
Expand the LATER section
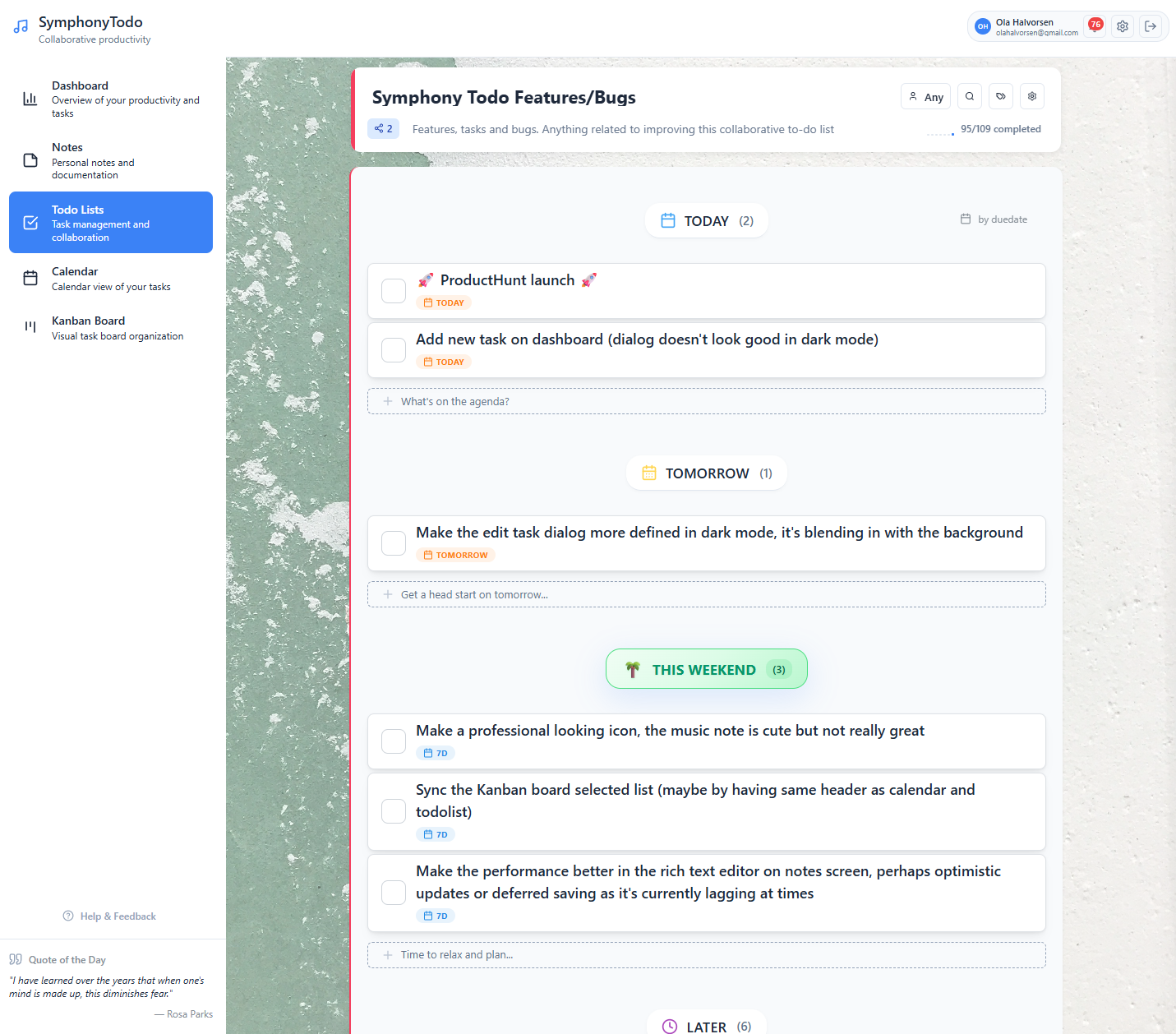click(x=706, y=1024)
